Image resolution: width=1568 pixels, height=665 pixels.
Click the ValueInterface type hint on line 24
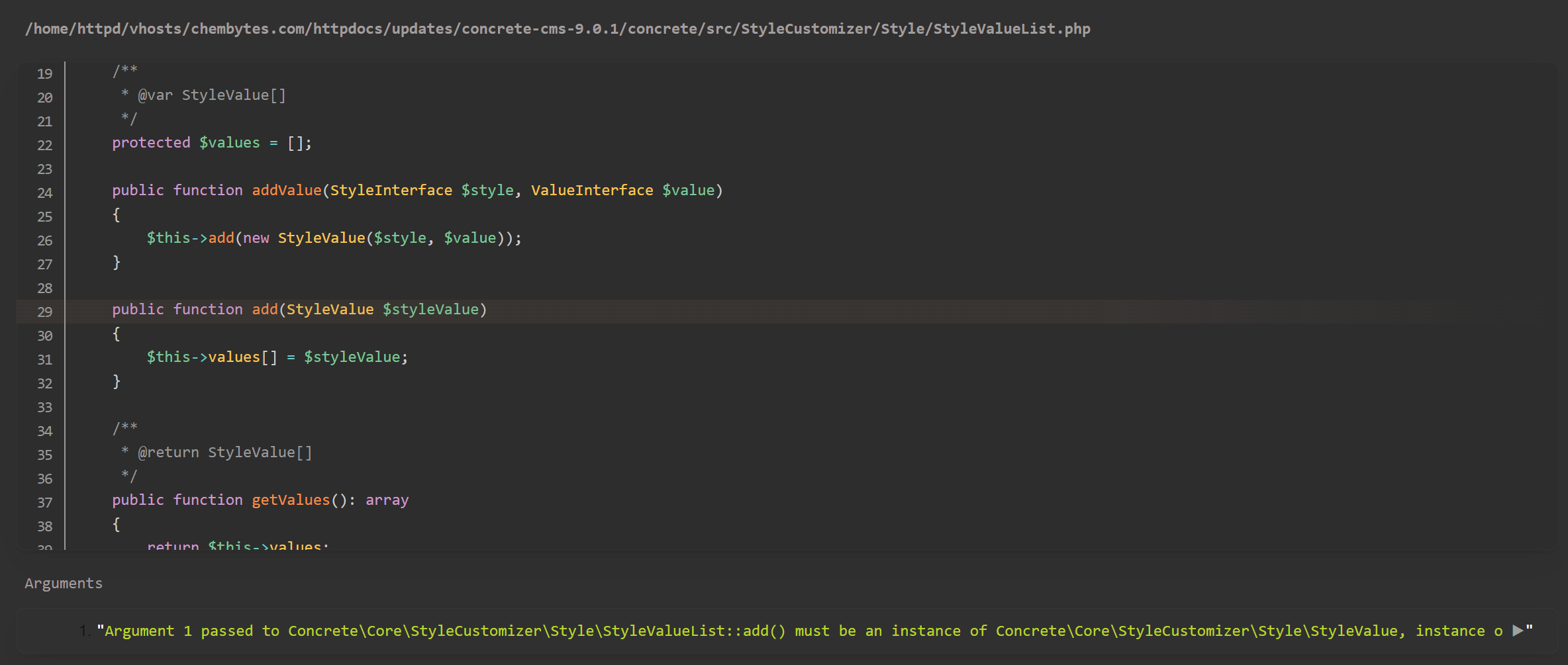coord(592,190)
